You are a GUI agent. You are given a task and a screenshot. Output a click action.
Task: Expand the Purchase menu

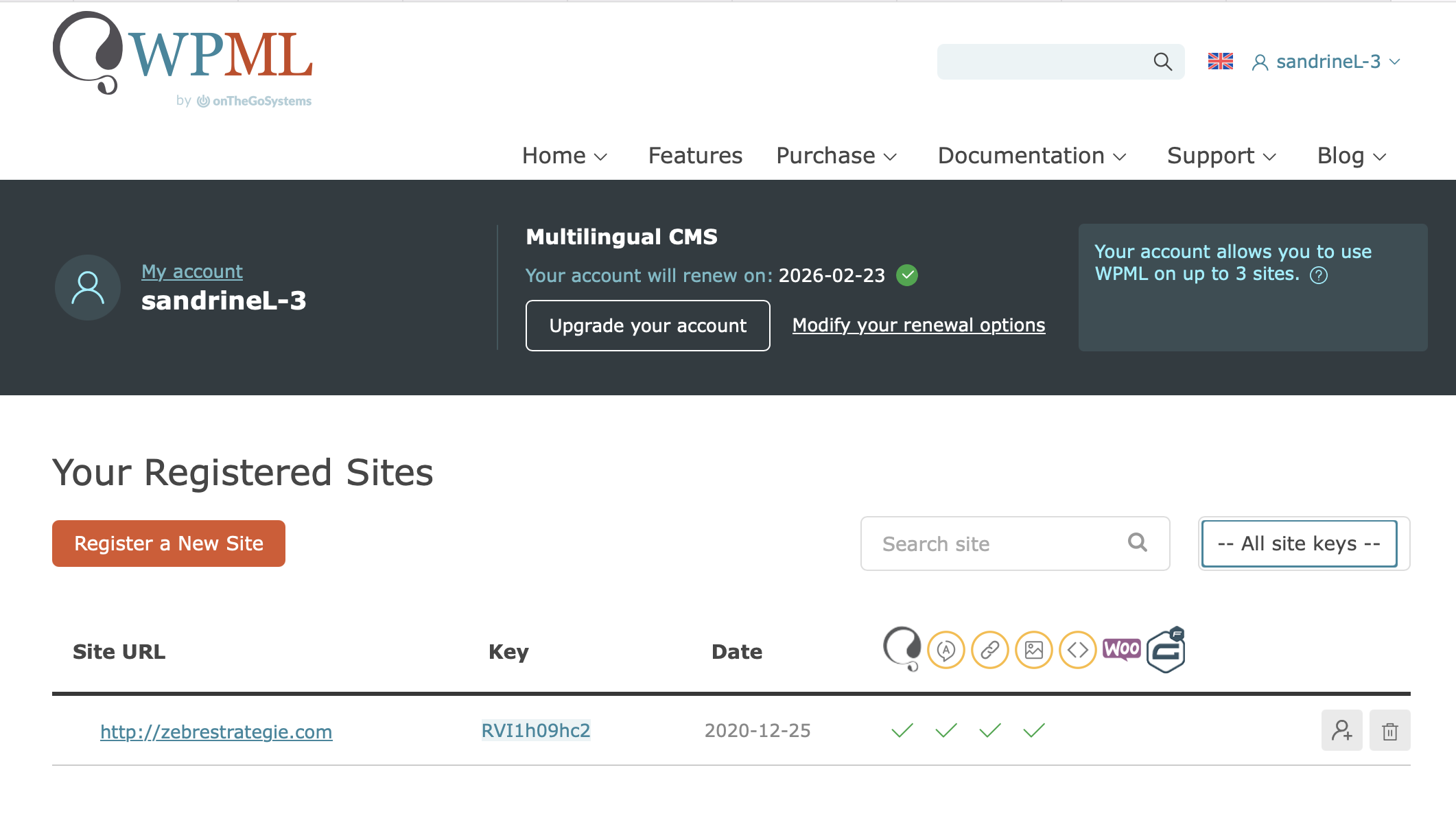[836, 156]
